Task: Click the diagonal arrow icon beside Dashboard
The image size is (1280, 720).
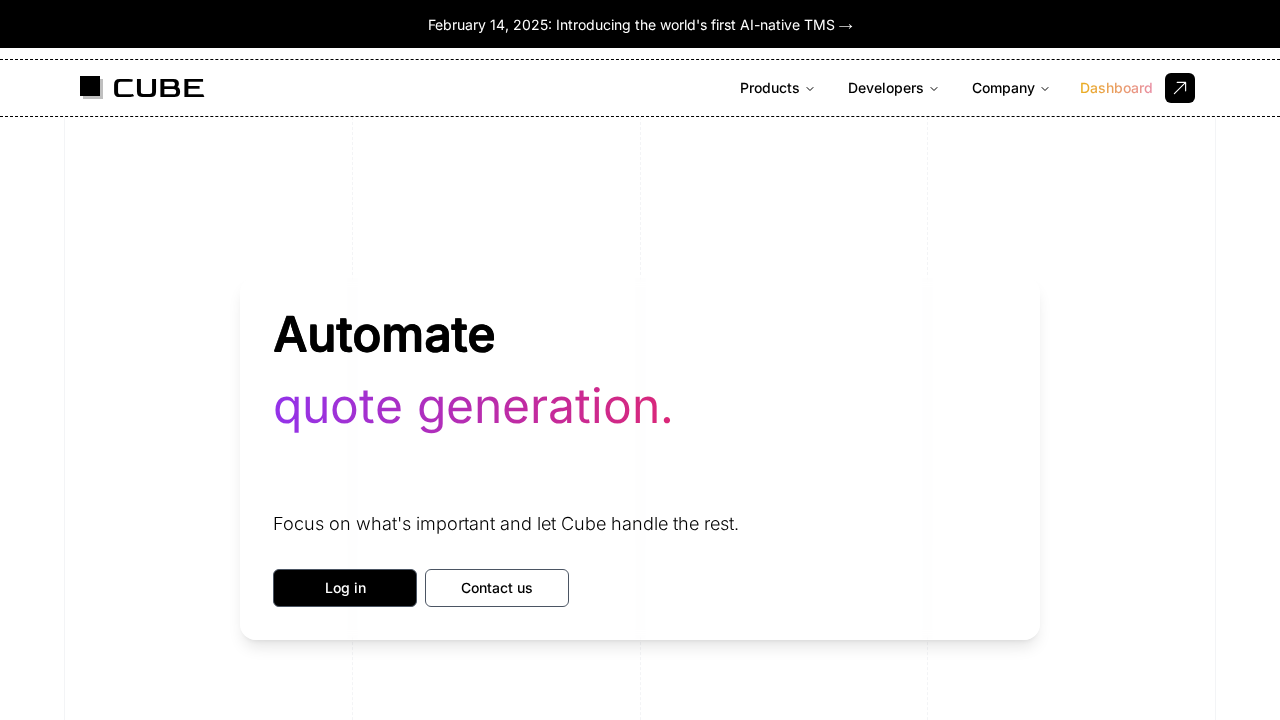Action: 1180,88
